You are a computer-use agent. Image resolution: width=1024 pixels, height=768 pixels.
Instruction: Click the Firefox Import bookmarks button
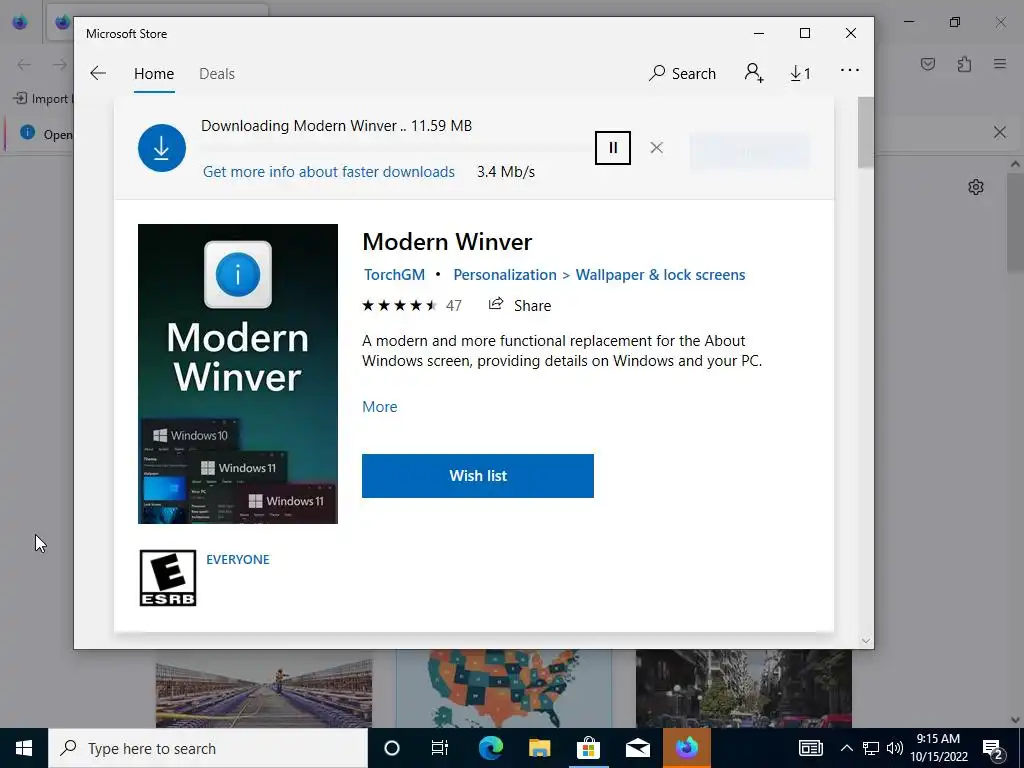click(42, 99)
